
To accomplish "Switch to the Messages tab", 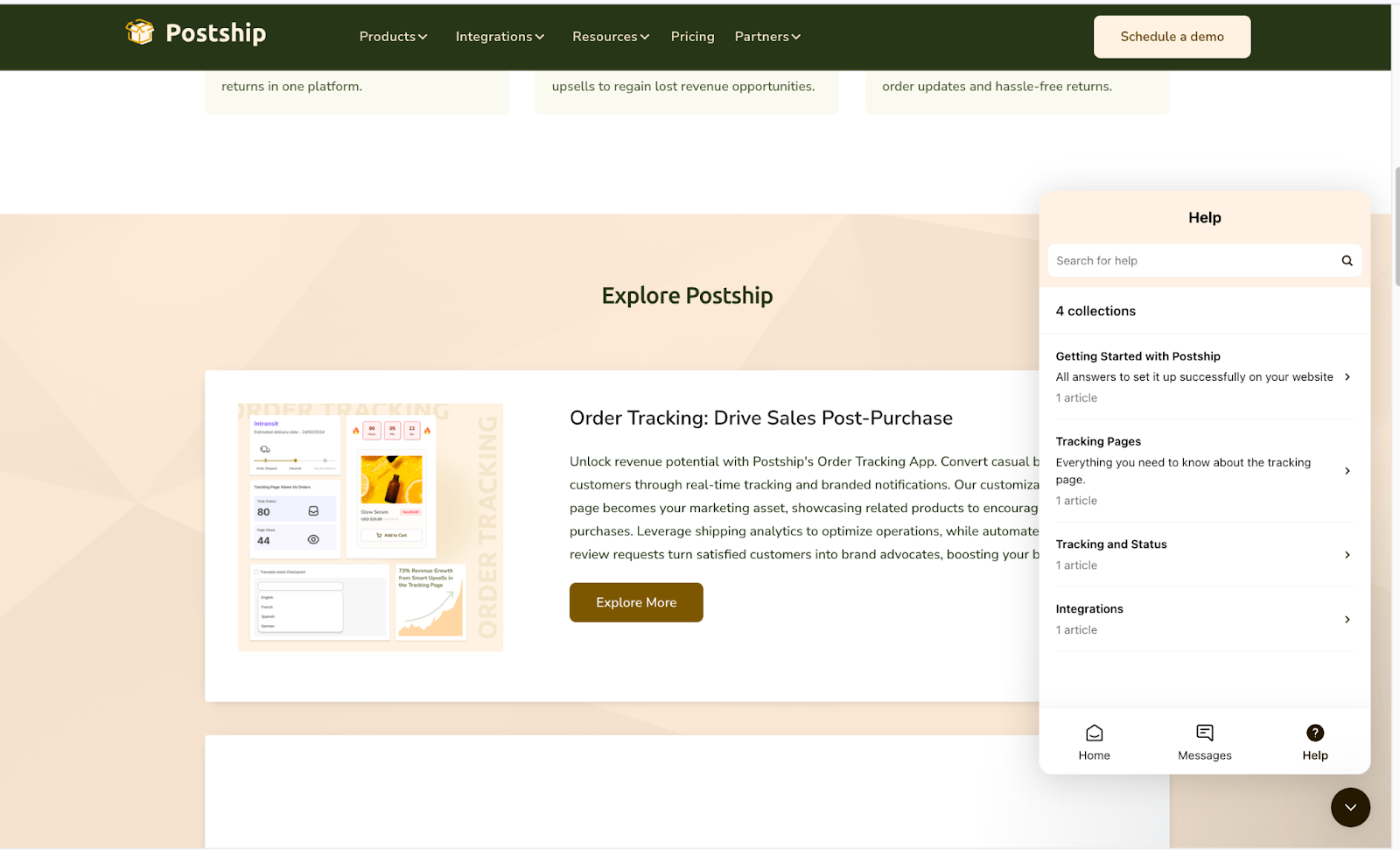I will (x=1204, y=742).
